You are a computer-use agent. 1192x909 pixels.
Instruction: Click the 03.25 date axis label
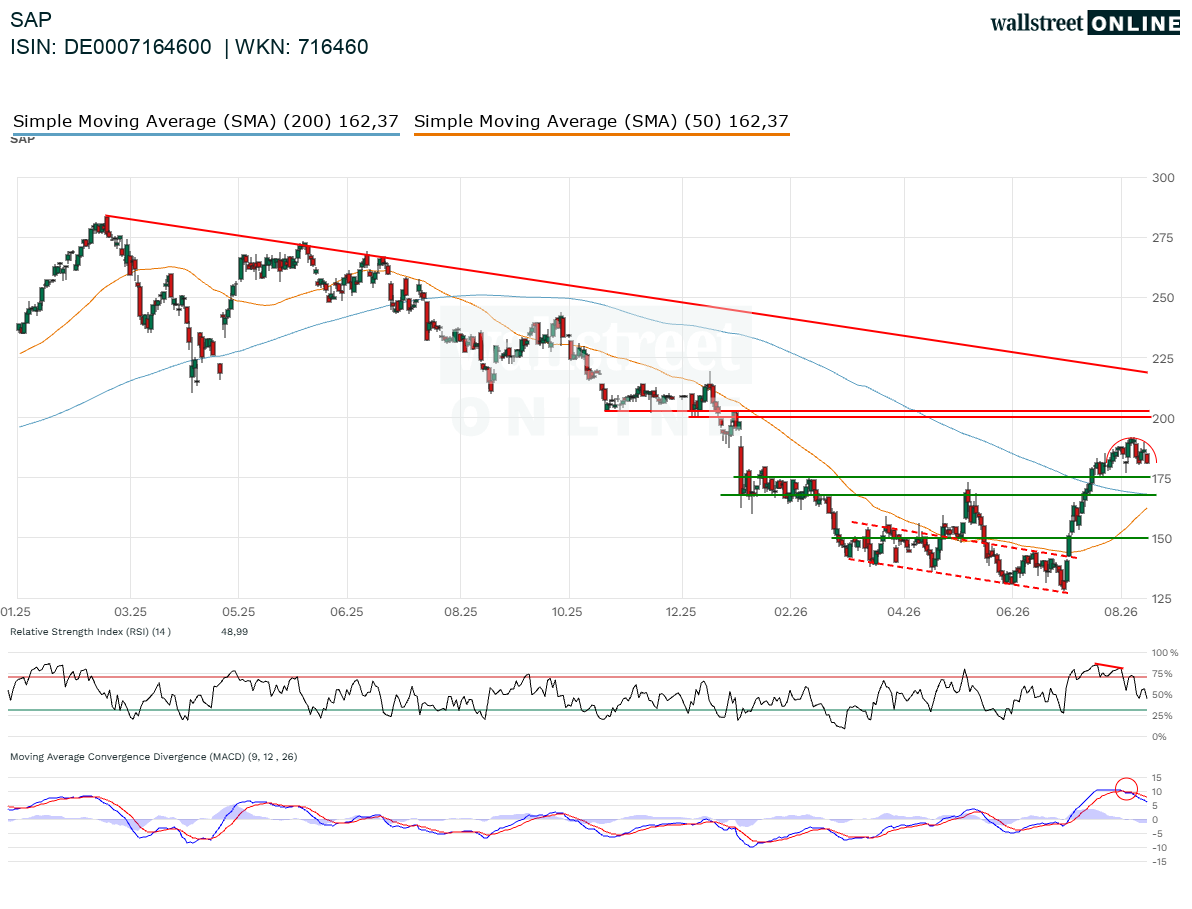coord(131,612)
